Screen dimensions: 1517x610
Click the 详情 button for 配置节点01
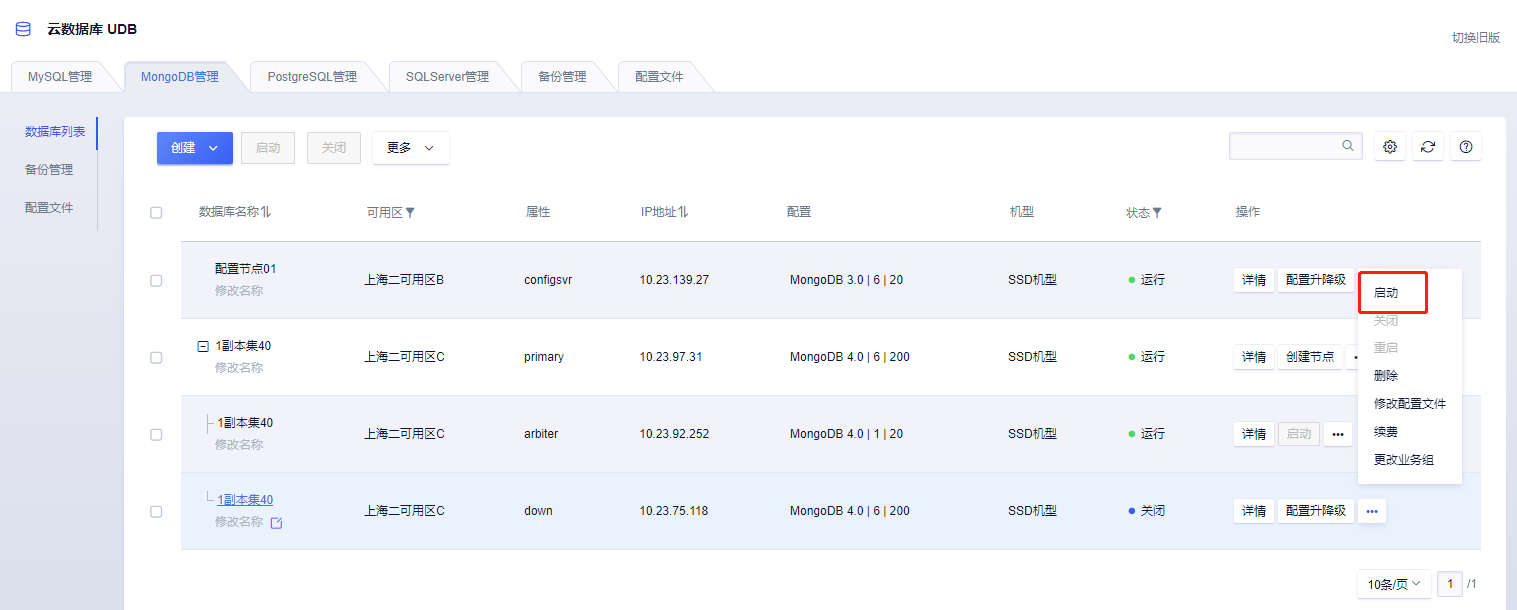pos(1253,280)
